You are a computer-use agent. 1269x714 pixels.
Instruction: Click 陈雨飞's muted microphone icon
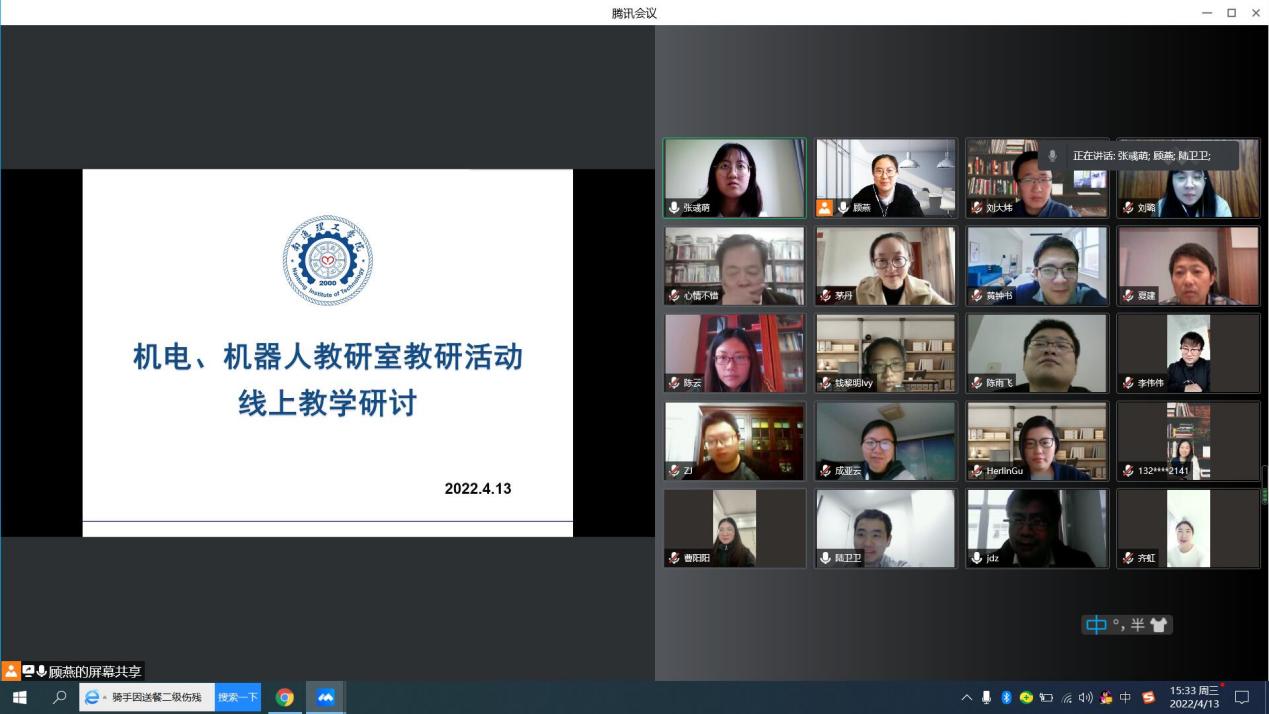pos(976,383)
